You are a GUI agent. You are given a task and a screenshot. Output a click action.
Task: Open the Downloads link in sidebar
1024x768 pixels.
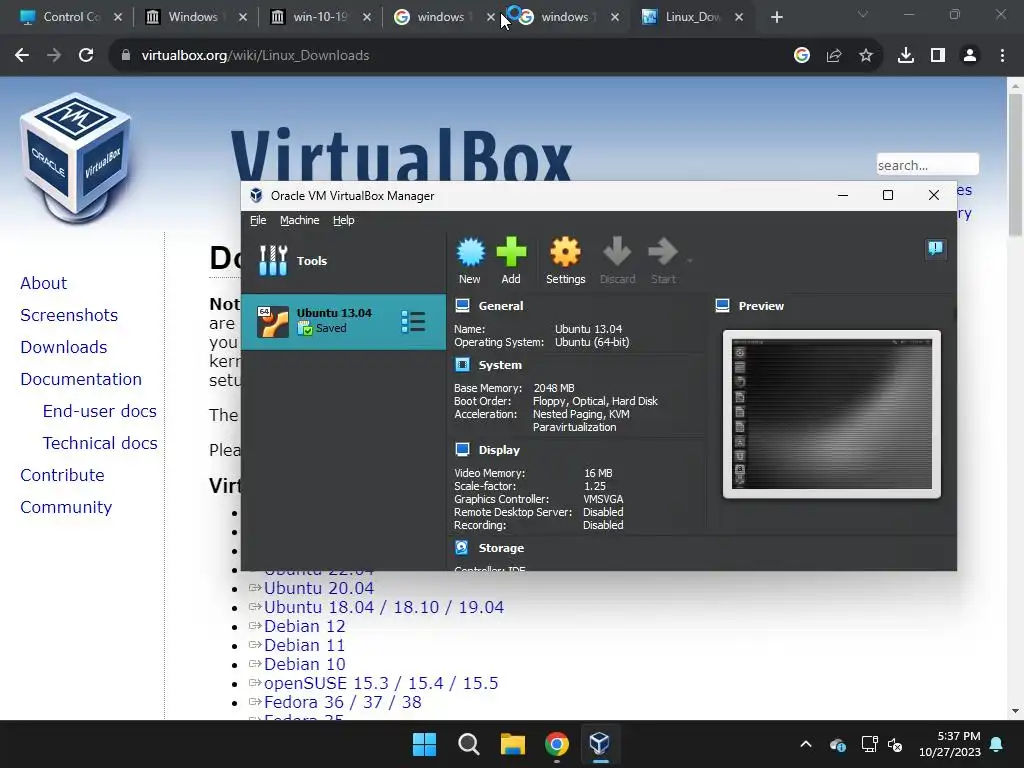[x=63, y=347]
